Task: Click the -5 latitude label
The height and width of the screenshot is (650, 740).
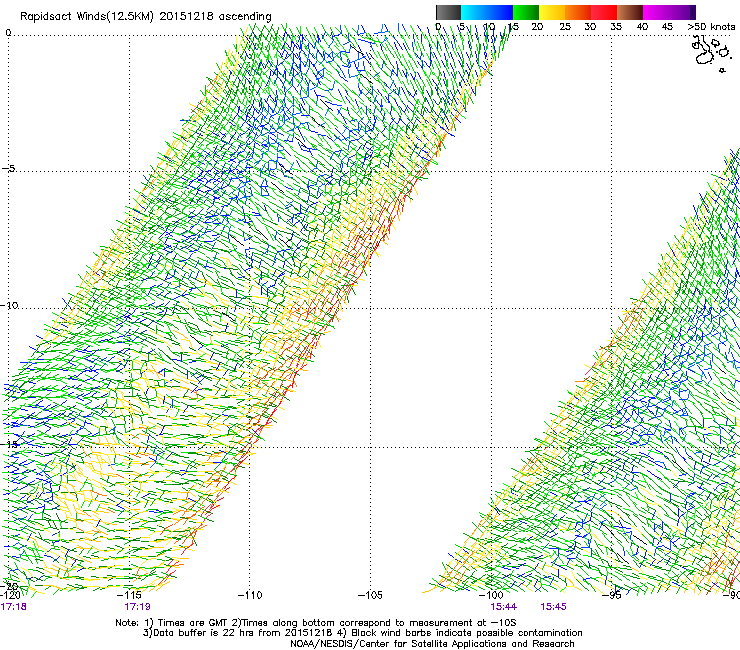Action: 9,168
